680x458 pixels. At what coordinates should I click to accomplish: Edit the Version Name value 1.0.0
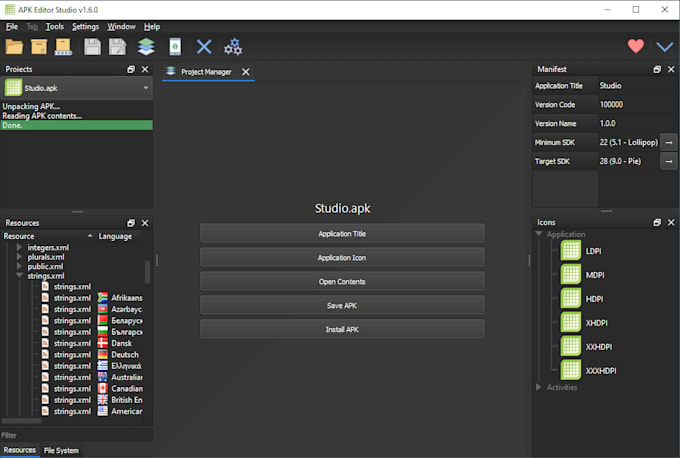(x=637, y=124)
